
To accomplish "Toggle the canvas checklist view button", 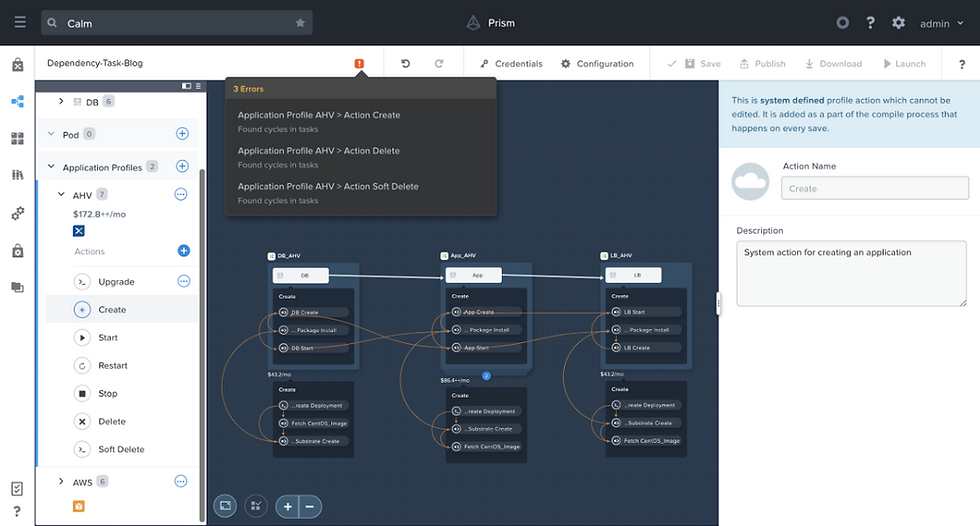I will click(256, 506).
